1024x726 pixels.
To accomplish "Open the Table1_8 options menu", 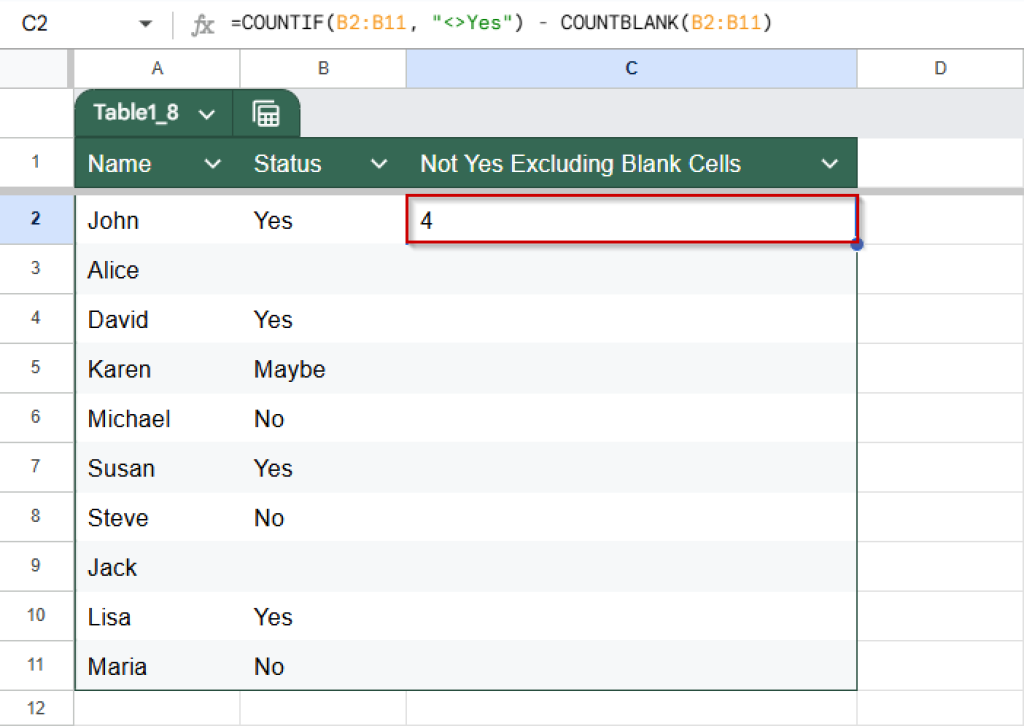I will tap(208, 113).
